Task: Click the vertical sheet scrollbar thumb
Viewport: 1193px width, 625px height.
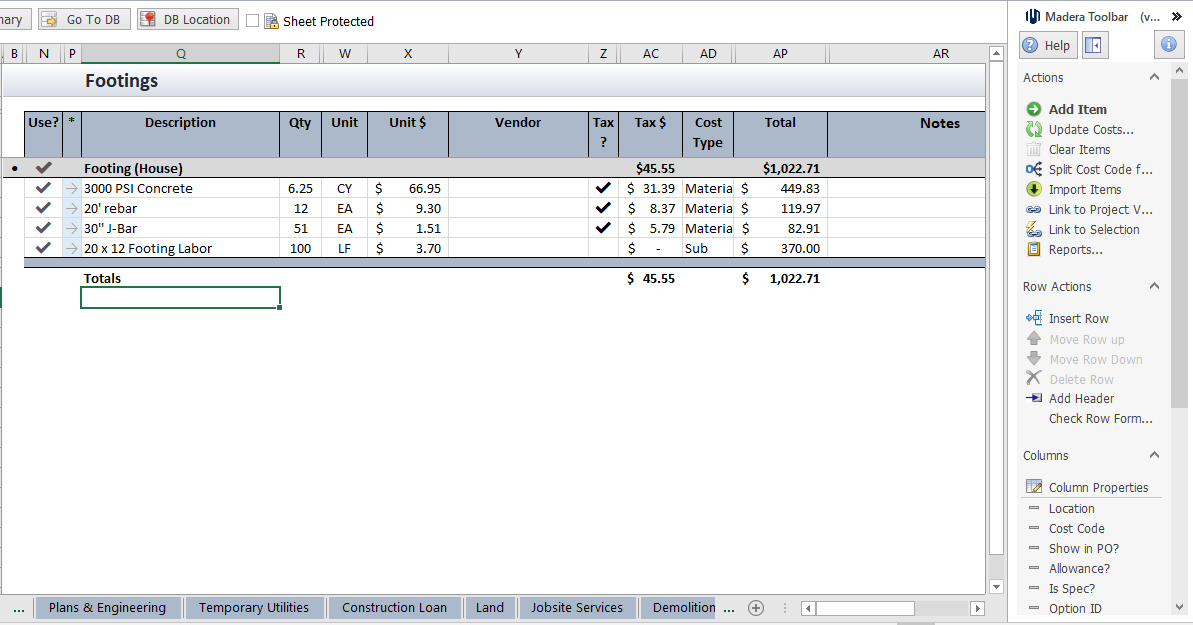Action: pyautogui.click(x=996, y=308)
